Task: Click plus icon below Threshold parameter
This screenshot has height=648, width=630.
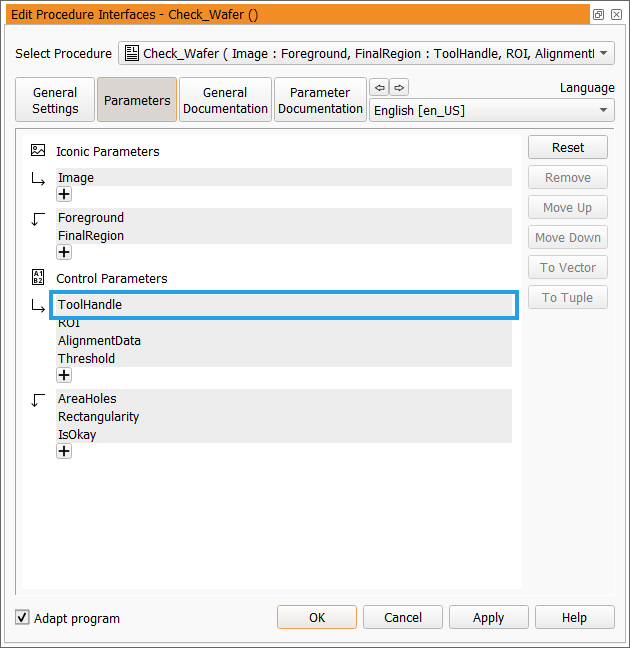Action: (64, 375)
